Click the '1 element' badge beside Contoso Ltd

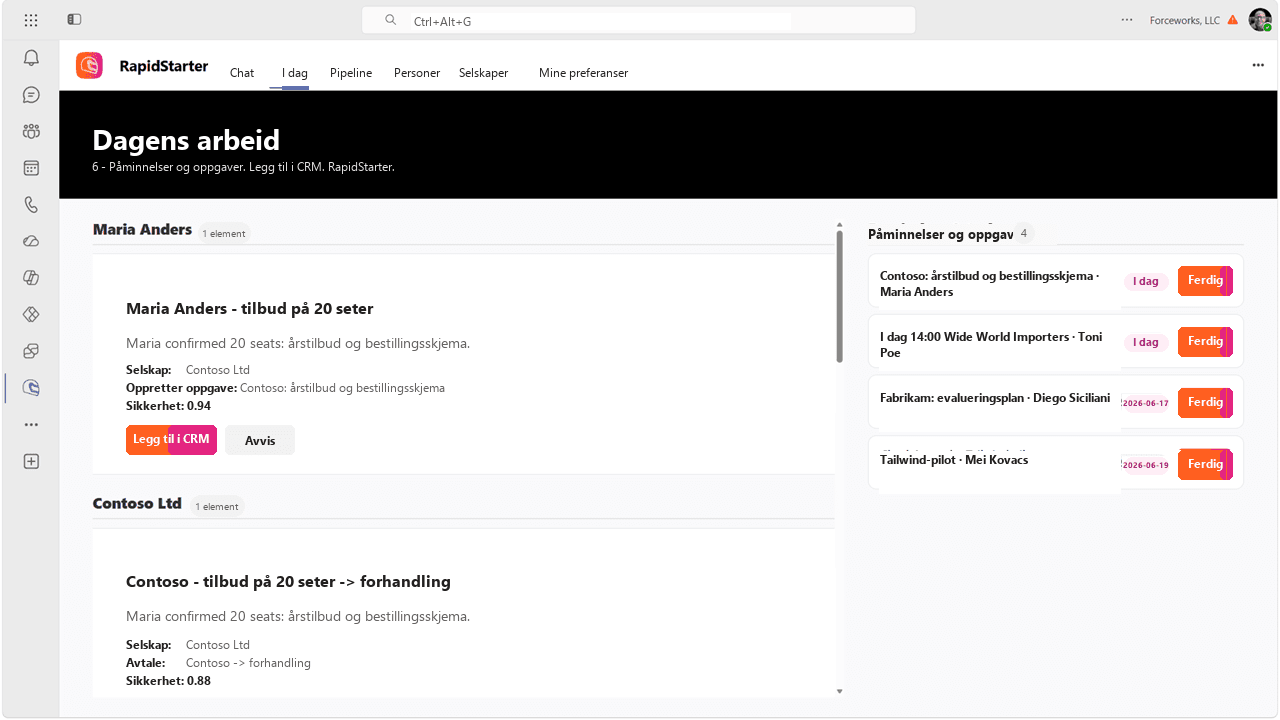[x=216, y=506]
